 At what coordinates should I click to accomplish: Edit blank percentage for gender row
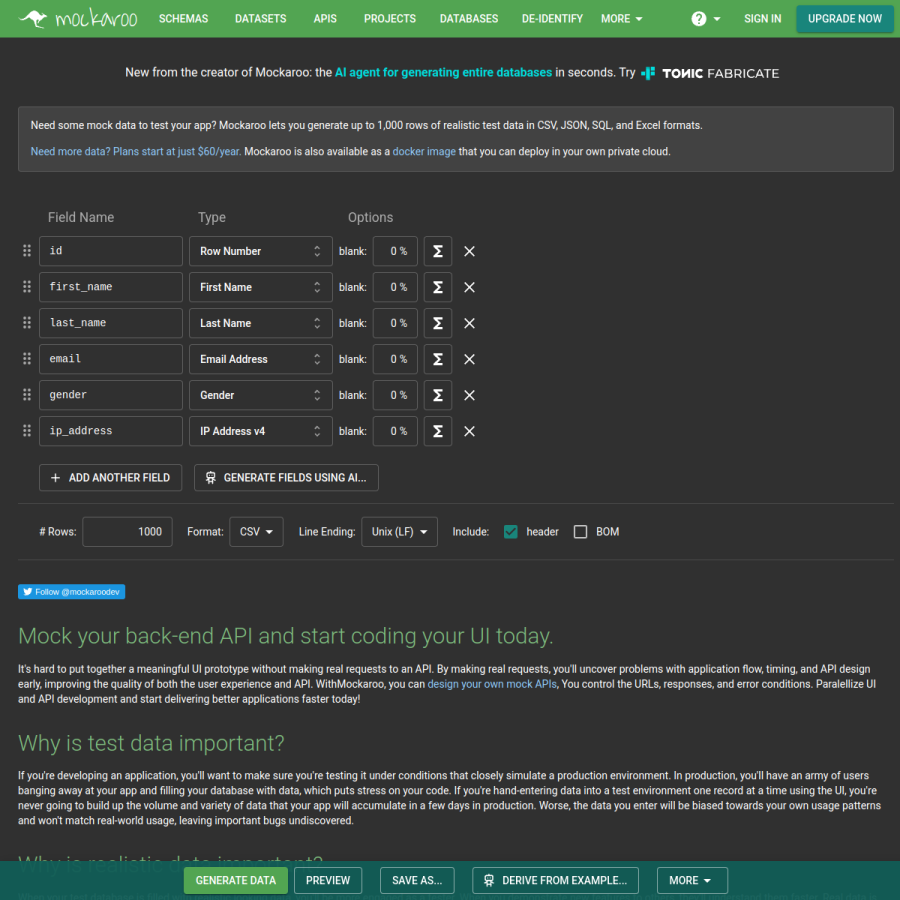(x=395, y=395)
